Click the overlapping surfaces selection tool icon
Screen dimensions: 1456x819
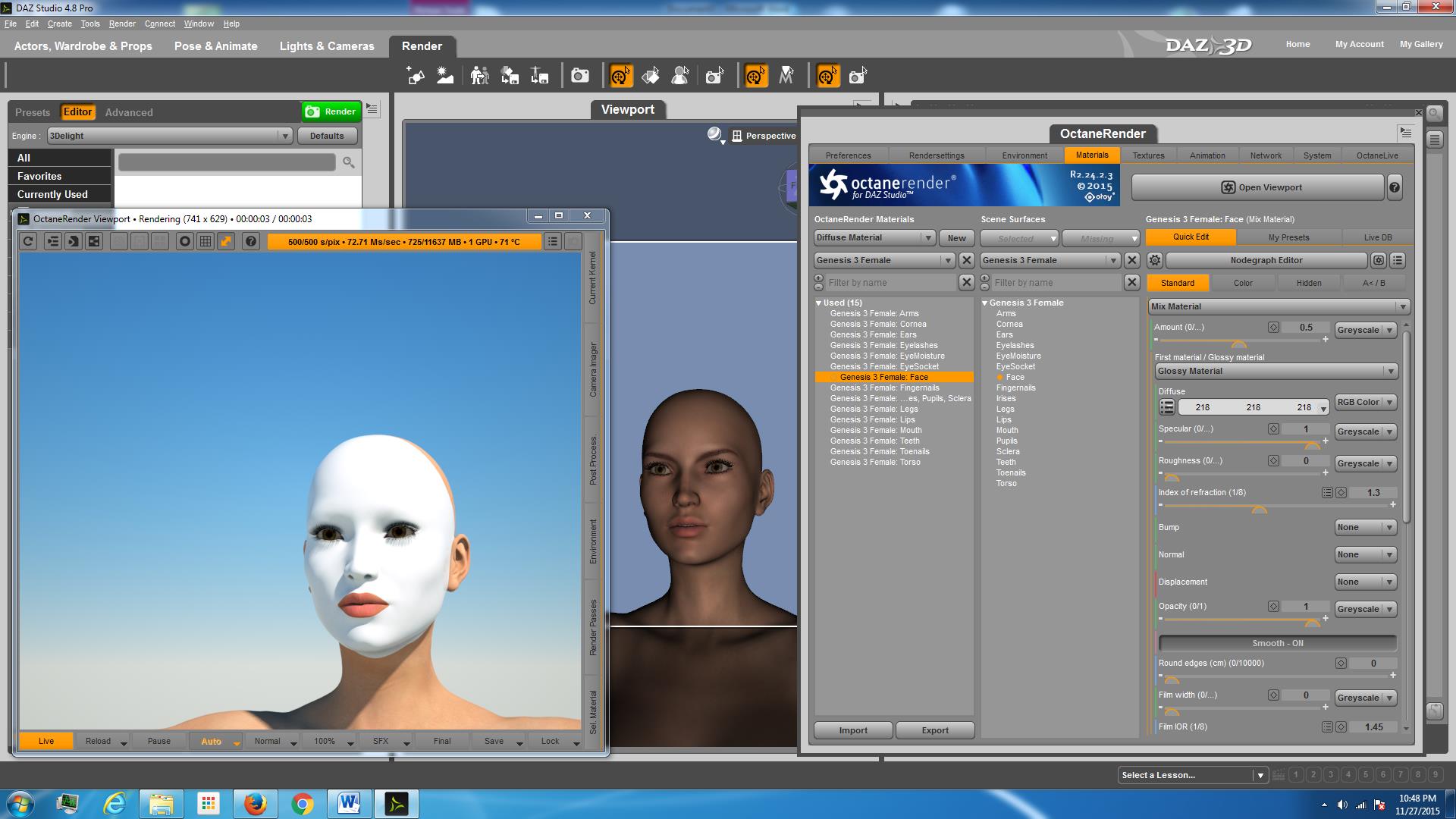[x=651, y=76]
